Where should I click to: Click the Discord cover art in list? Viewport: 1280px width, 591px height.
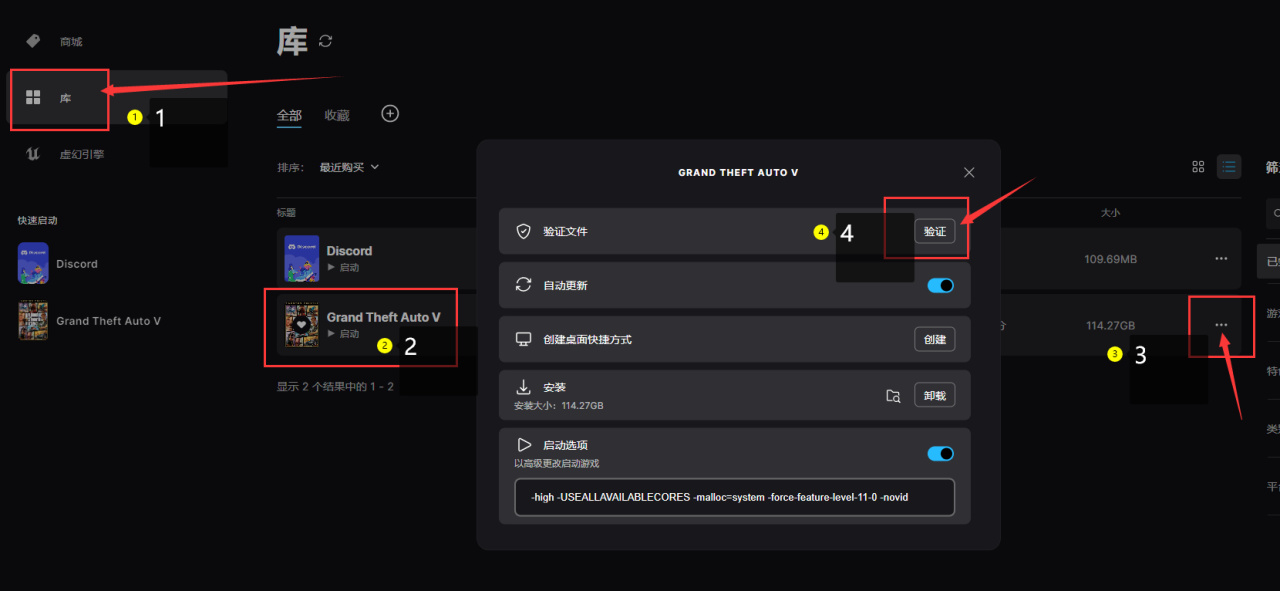click(x=302, y=258)
